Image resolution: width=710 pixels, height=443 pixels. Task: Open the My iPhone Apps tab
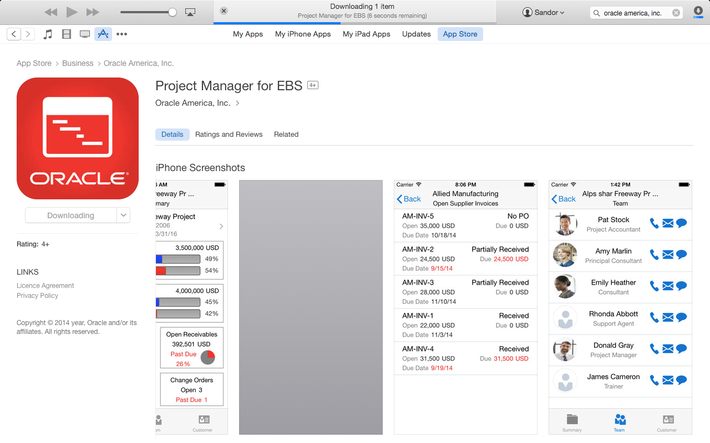[303, 34]
